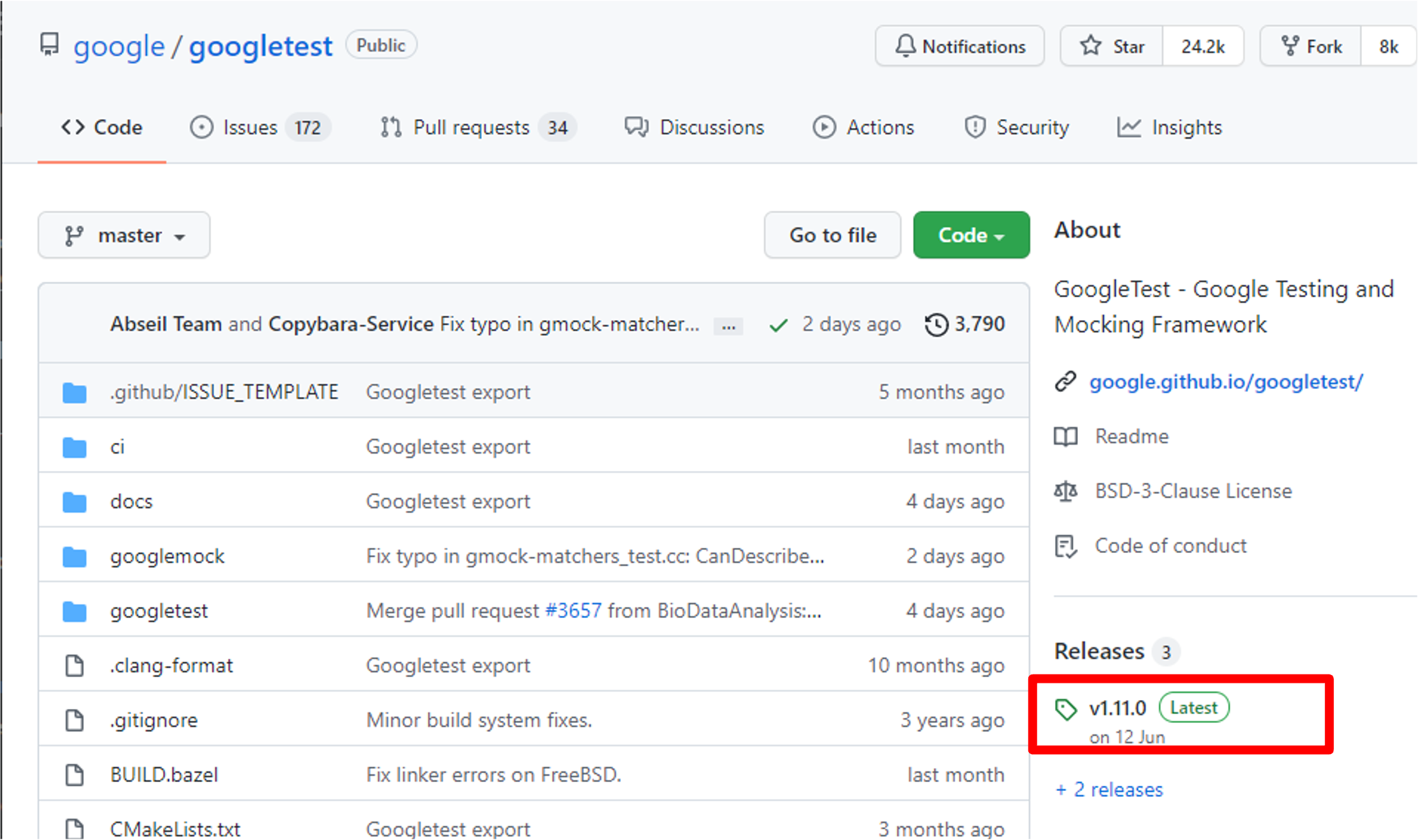Open the .gitignore file
Viewport: 1418px width, 840px height.
coord(154,720)
